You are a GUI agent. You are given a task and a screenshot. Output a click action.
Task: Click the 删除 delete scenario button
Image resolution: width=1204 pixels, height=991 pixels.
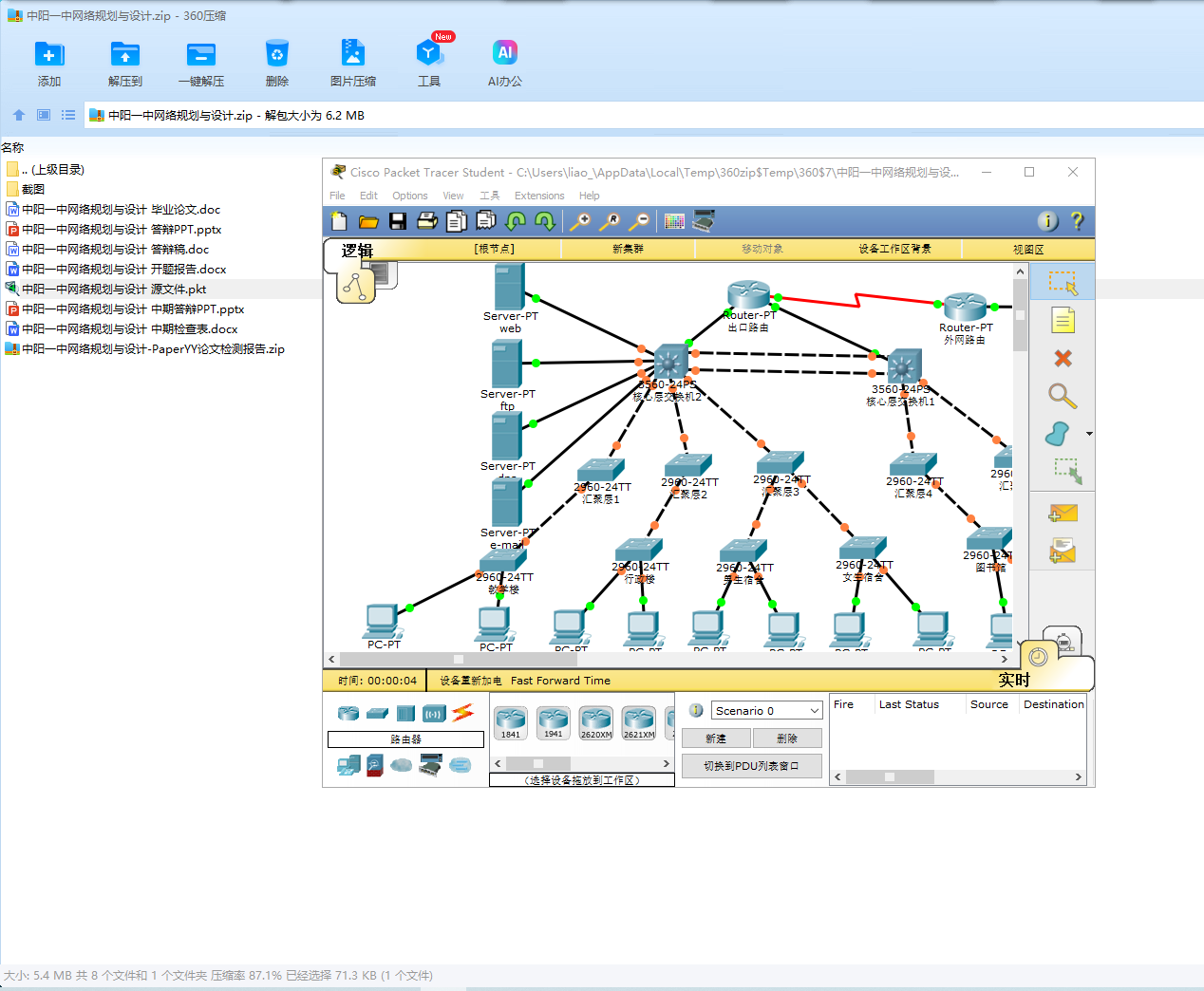click(x=787, y=739)
